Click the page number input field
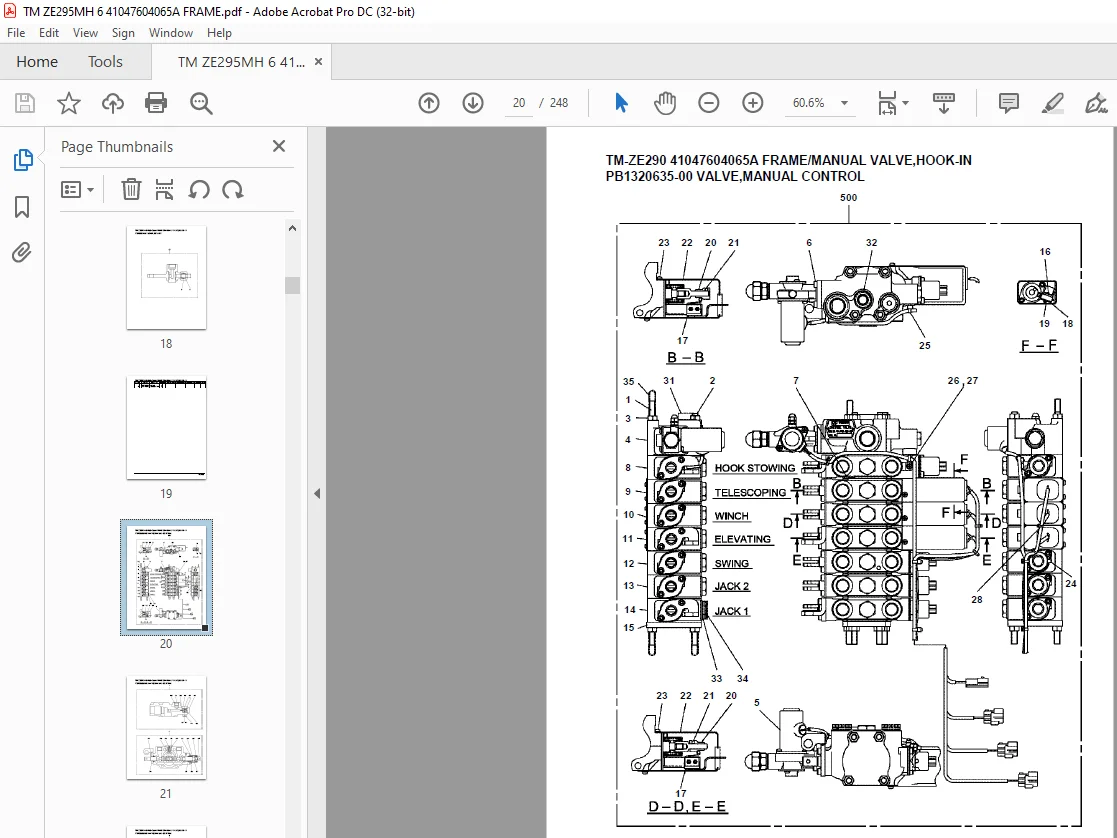The height and width of the screenshot is (838, 1117). [519, 103]
